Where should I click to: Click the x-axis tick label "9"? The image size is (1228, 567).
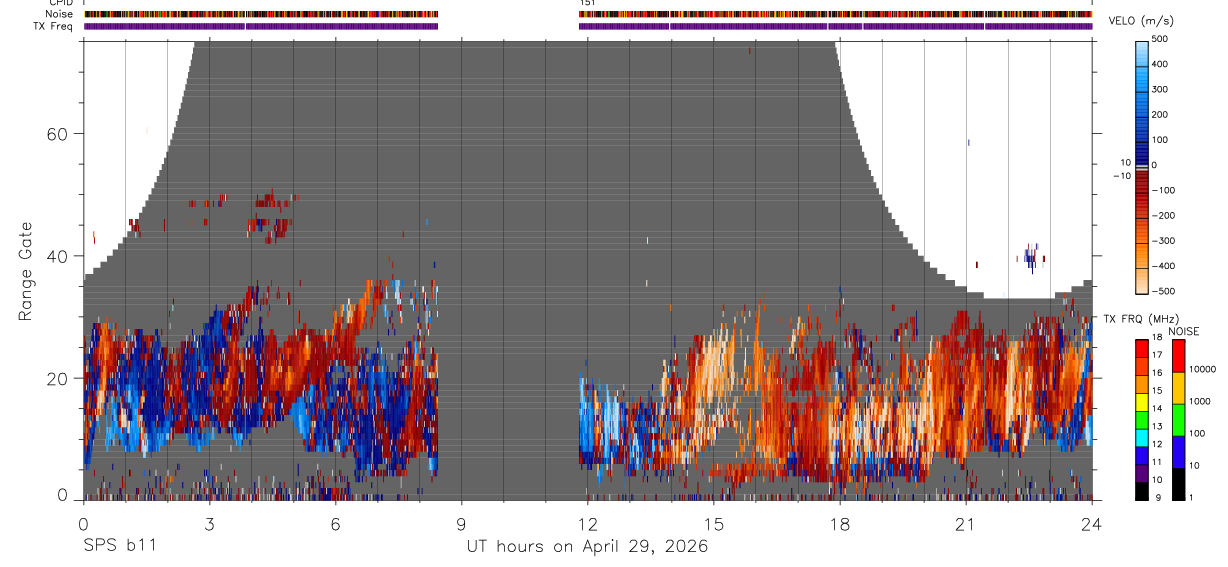coord(461,524)
